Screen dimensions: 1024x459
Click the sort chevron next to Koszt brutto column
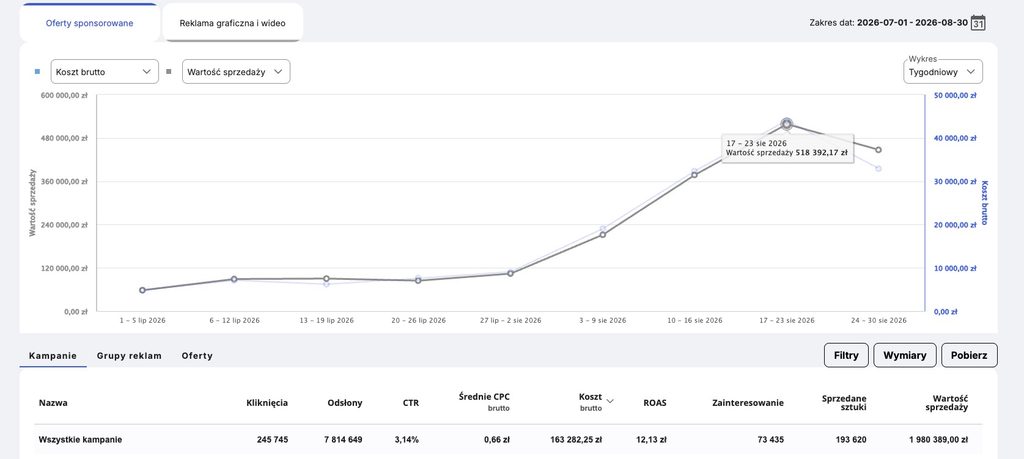click(610, 401)
